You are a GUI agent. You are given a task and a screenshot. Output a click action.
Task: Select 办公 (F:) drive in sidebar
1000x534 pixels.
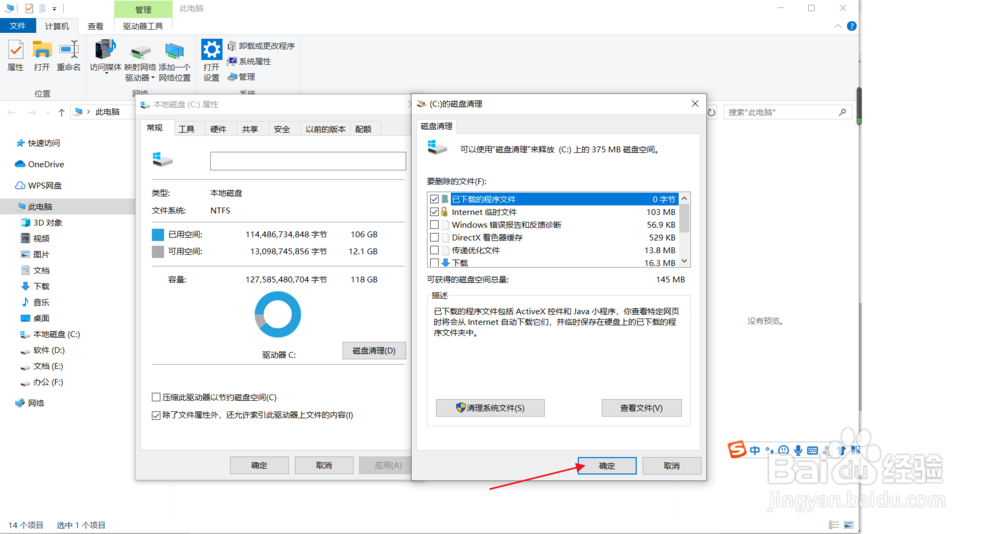pyautogui.click(x=42, y=382)
